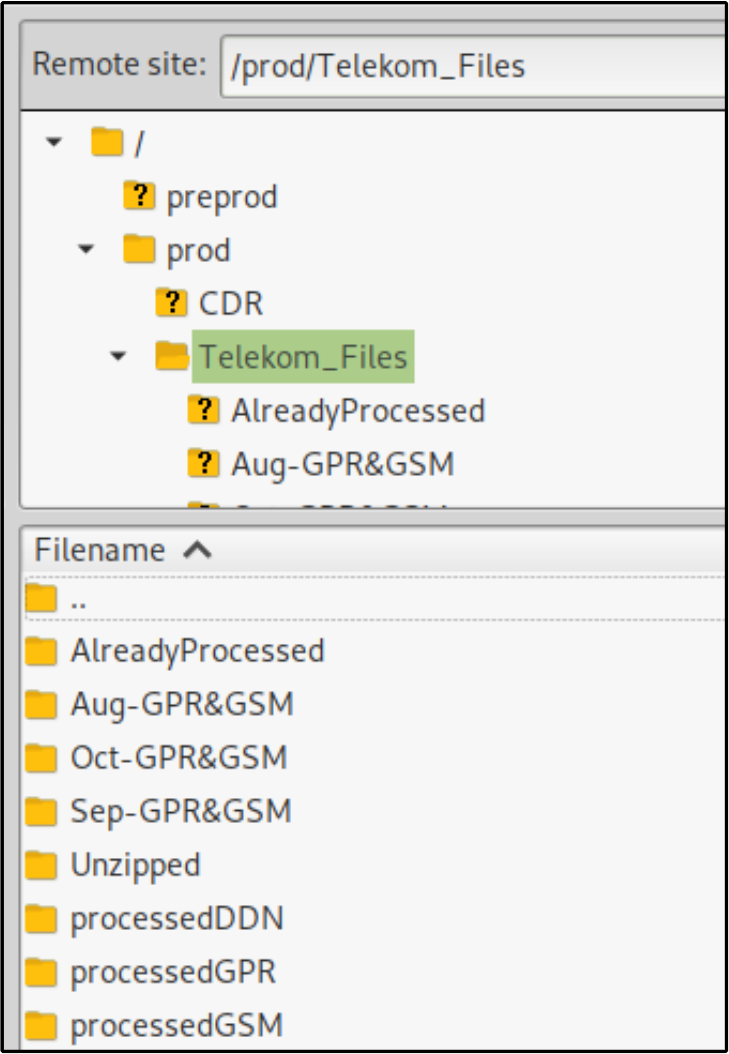Select Telekom_Files in the directory tree
The image size is (729, 1054).
point(302,357)
